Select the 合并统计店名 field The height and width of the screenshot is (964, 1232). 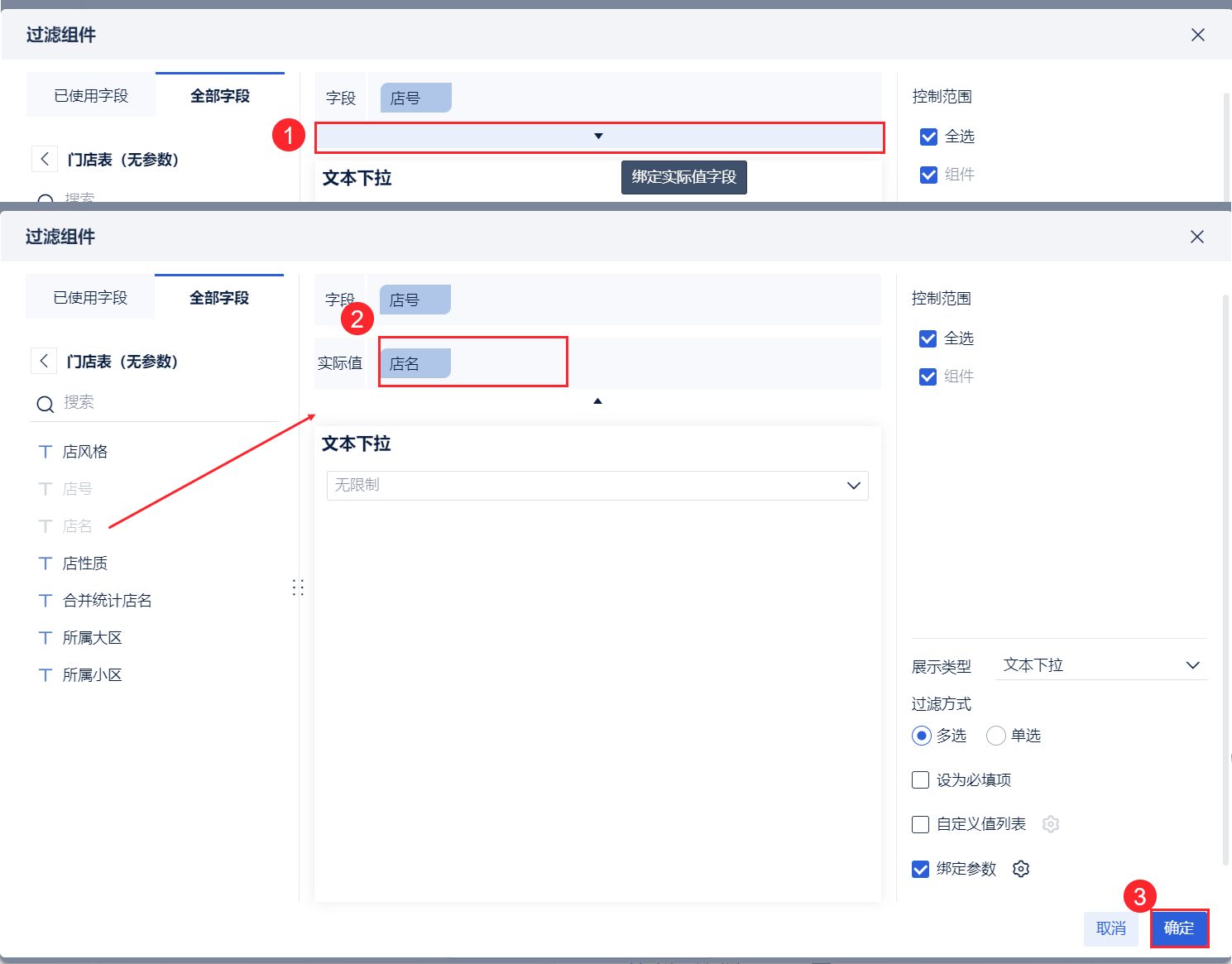point(108,600)
